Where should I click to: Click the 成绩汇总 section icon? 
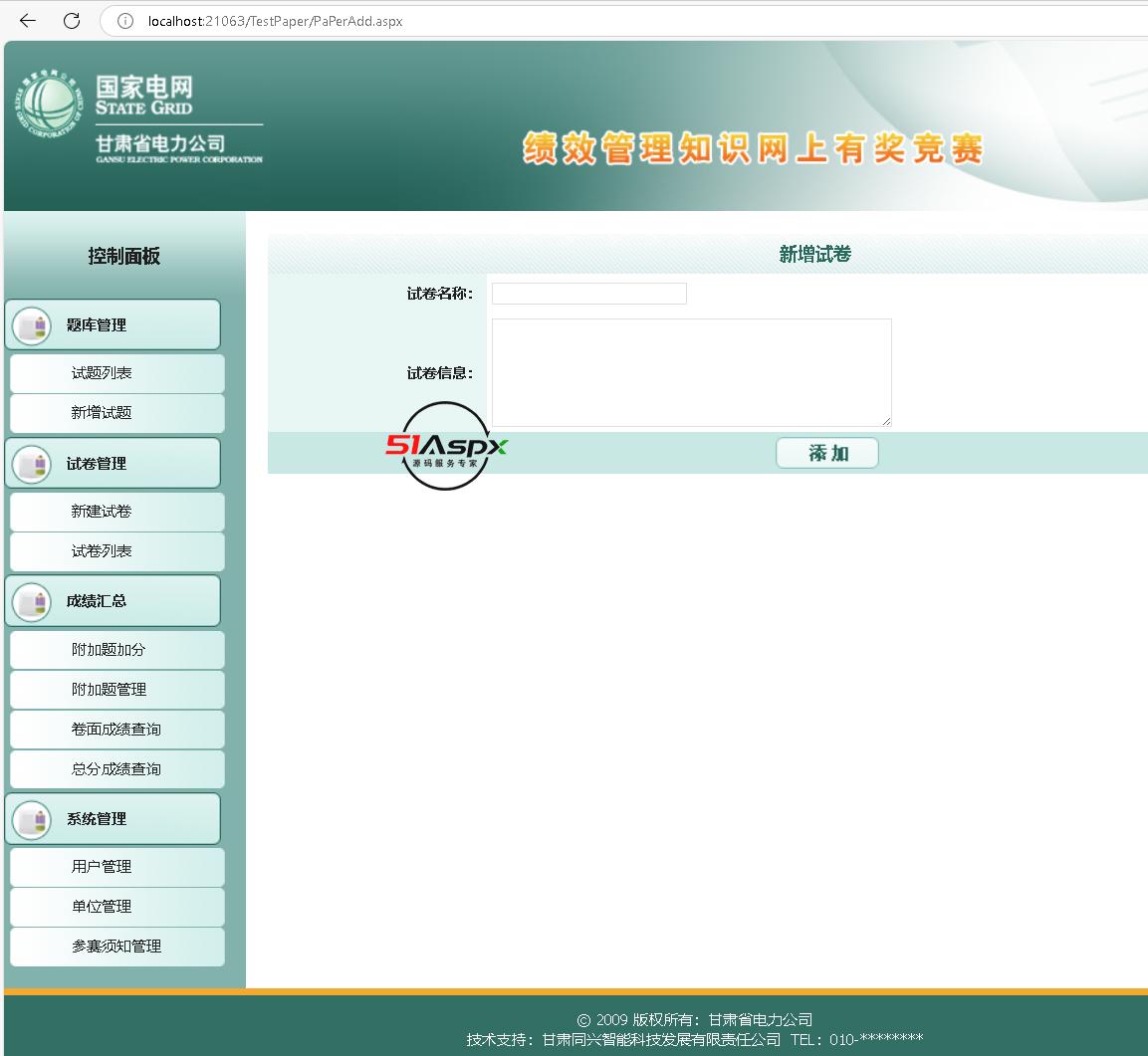tap(32, 601)
